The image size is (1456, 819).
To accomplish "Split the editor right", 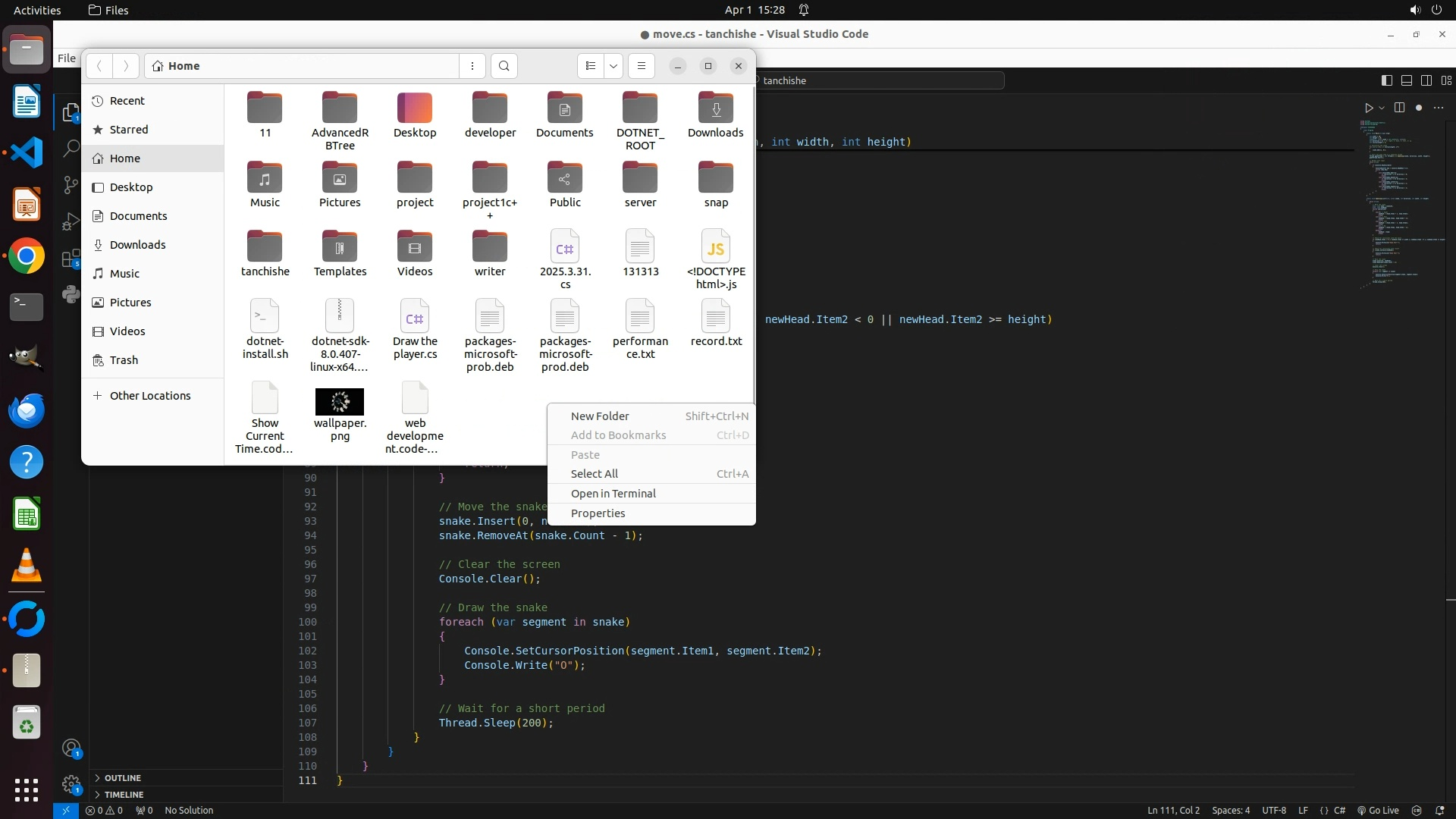I will [1399, 108].
